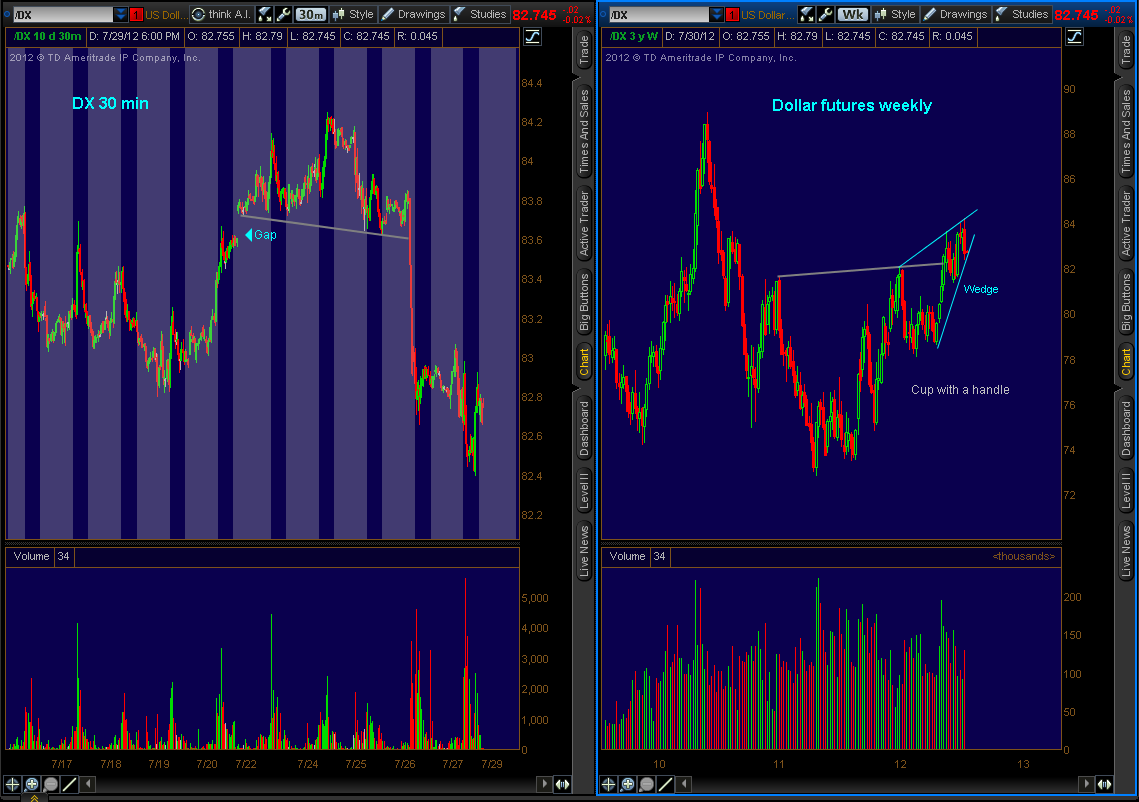Toggle time-axis expand button at left chart bottom-right
The image size is (1139, 802).
563,784
